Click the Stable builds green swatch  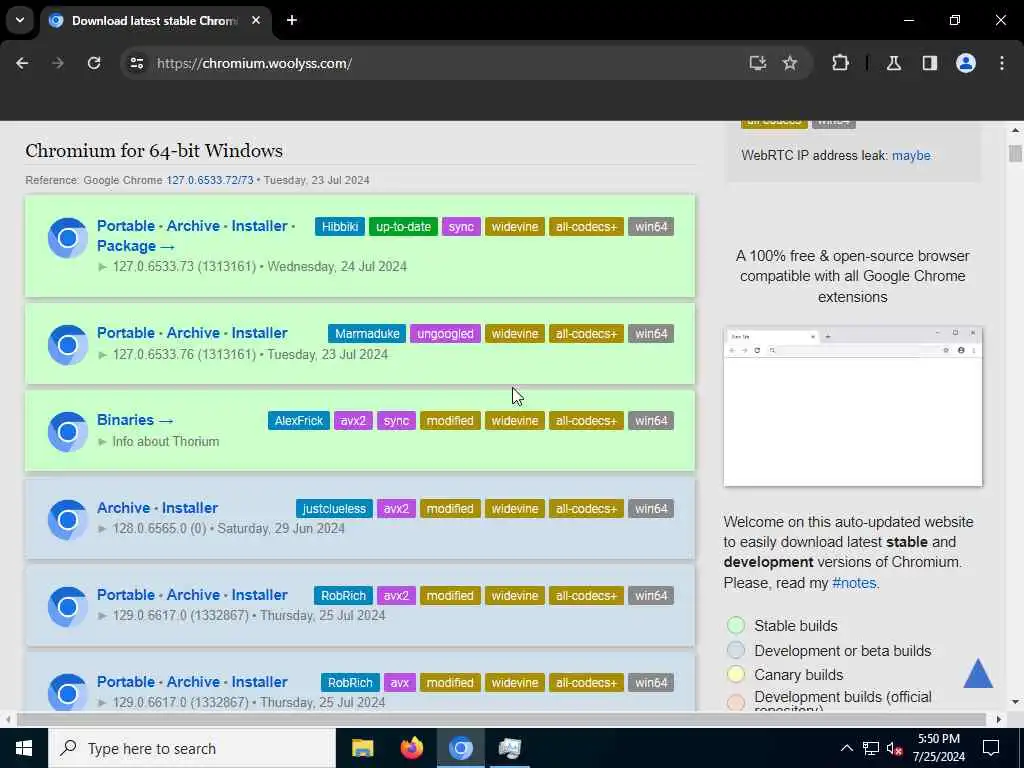click(x=736, y=625)
